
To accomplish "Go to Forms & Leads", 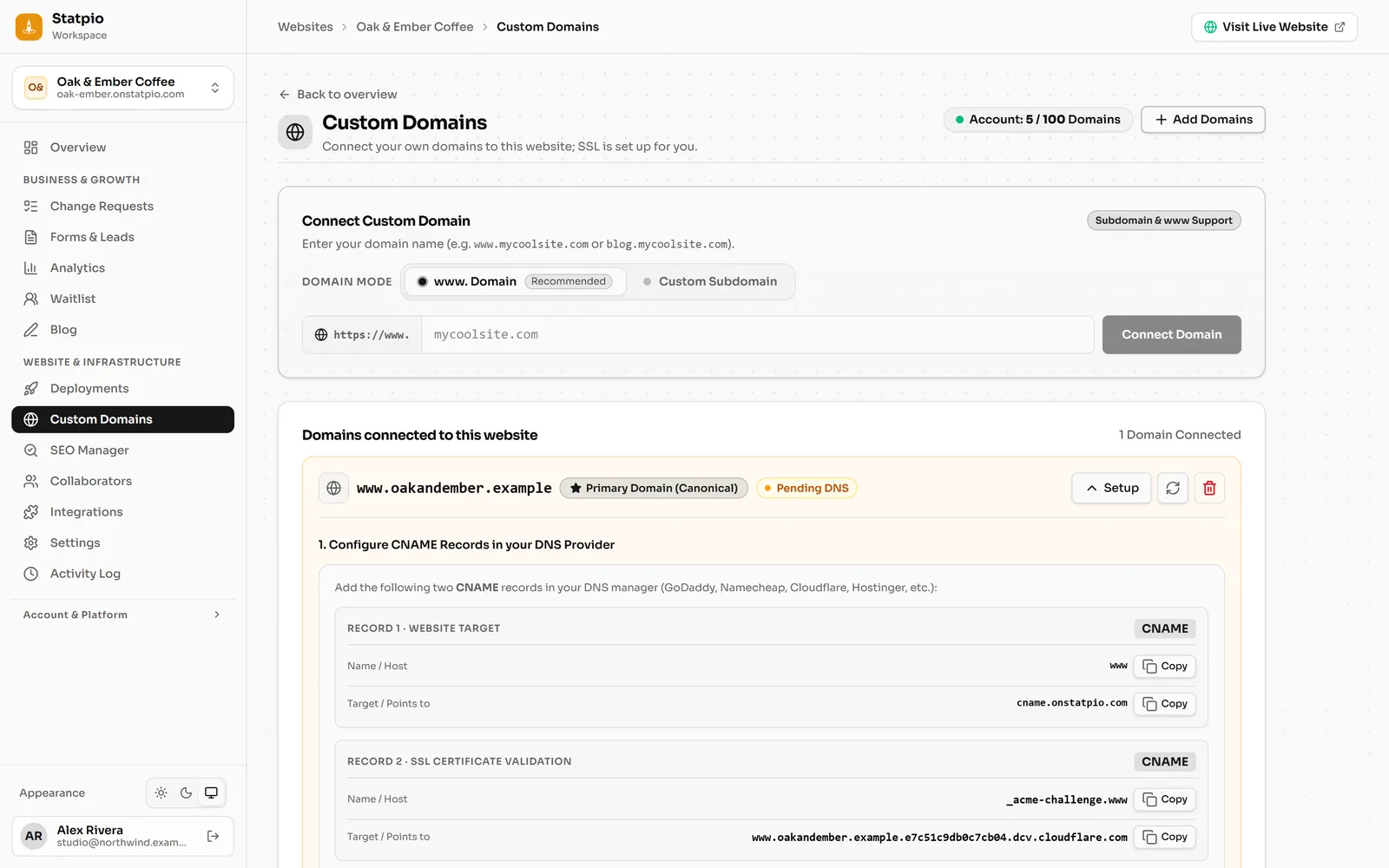I will click(x=122, y=237).
